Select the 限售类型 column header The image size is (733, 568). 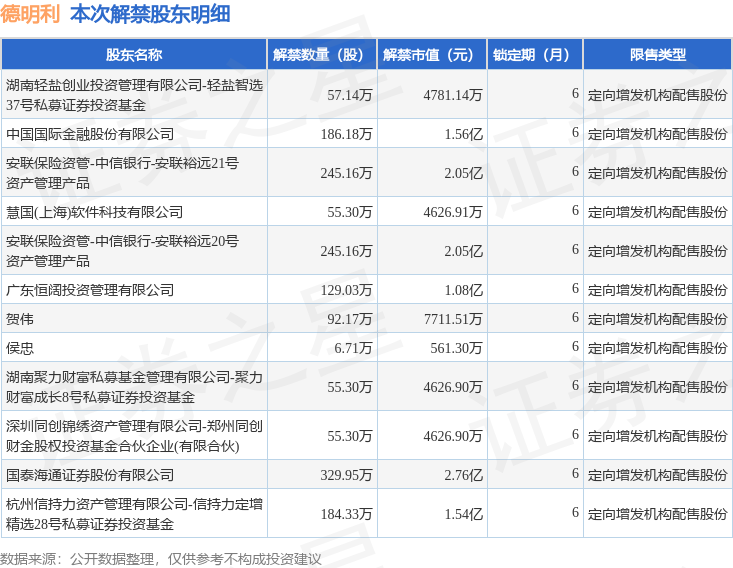657,55
